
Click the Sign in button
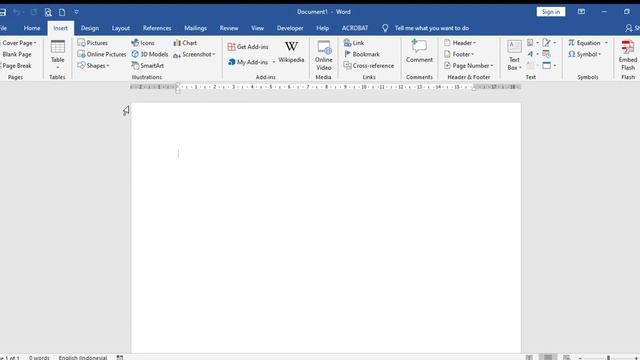(551, 12)
